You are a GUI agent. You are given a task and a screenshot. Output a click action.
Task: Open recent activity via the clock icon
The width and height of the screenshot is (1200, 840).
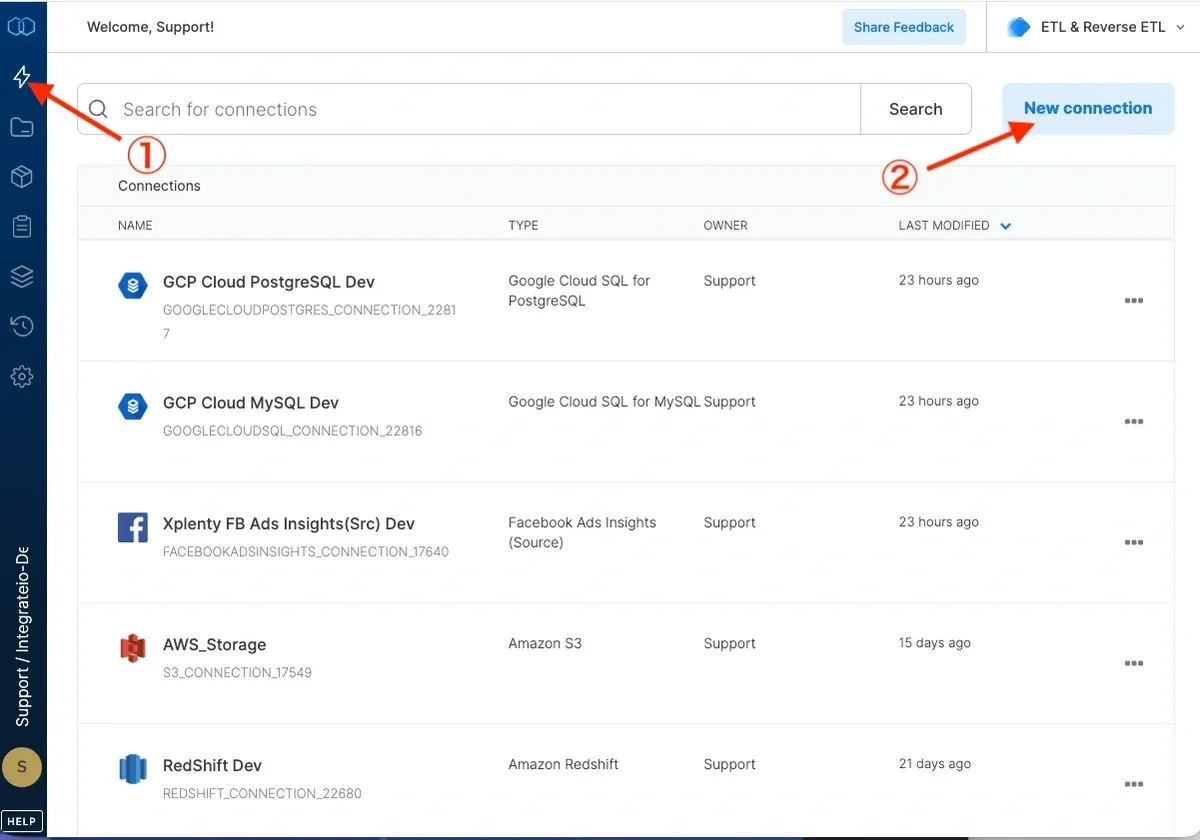click(x=22, y=326)
